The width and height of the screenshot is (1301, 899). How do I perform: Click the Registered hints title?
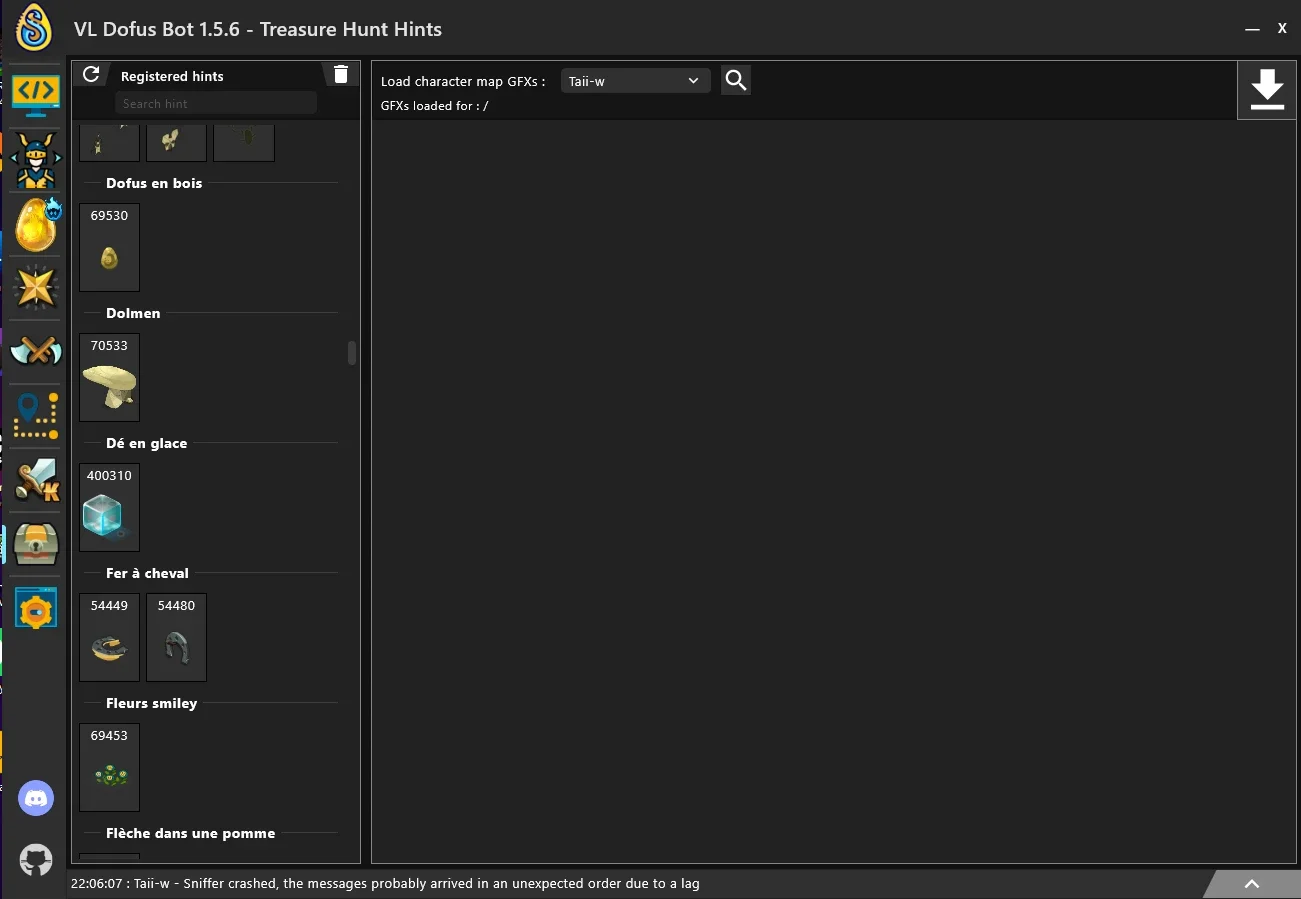[172, 76]
